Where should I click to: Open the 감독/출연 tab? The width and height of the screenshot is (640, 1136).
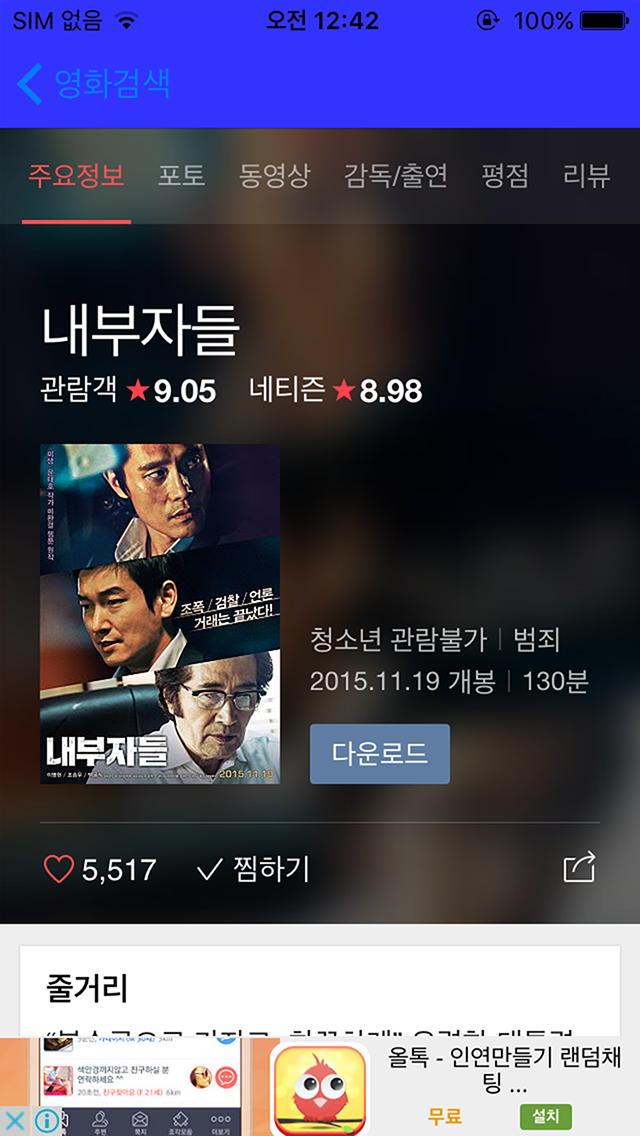396,176
